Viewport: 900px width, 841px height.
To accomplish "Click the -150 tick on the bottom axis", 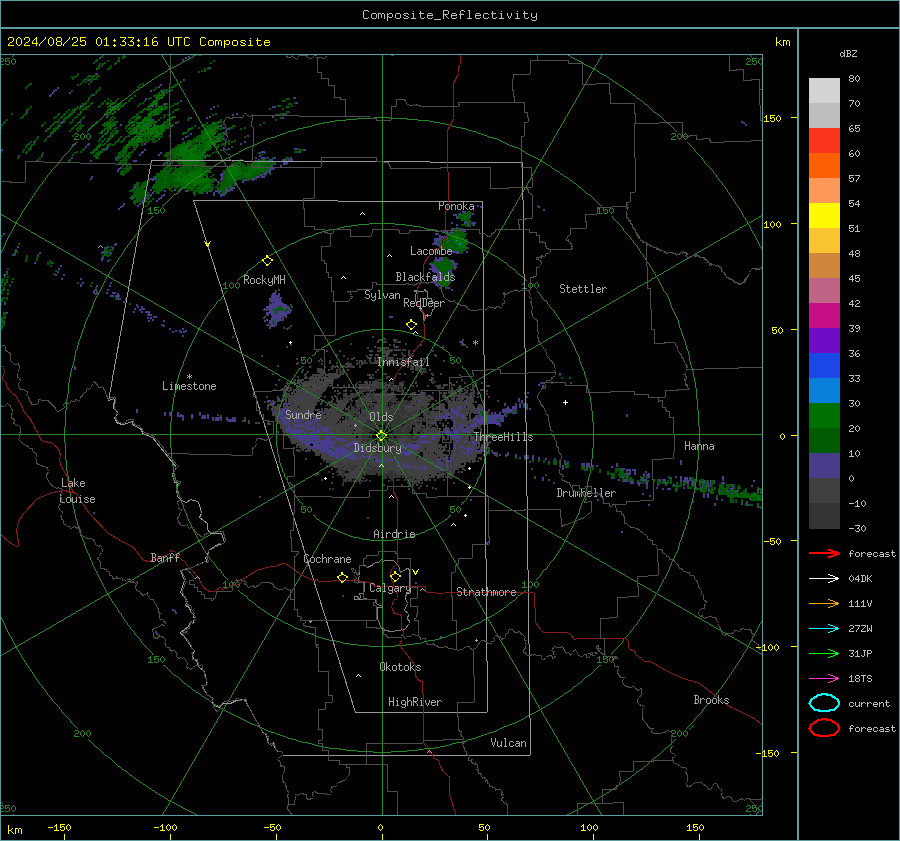I will [x=59, y=827].
